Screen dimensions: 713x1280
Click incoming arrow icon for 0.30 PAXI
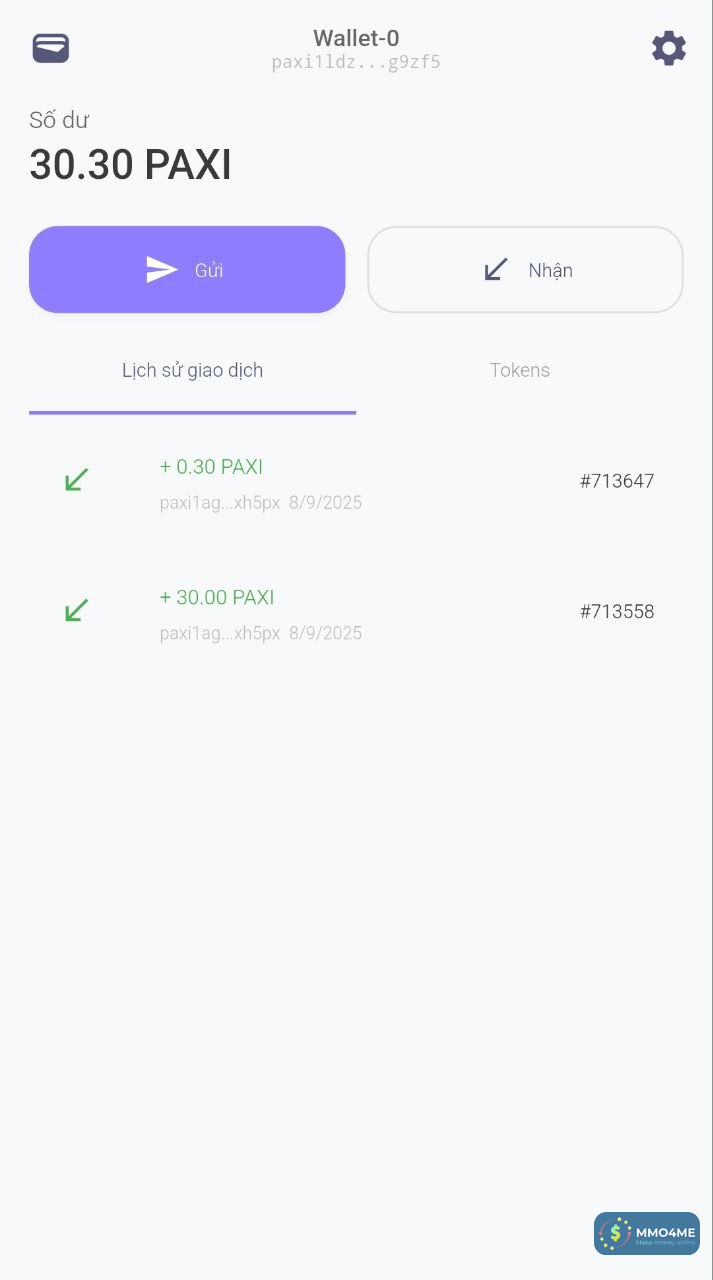pyautogui.click(x=76, y=480)
